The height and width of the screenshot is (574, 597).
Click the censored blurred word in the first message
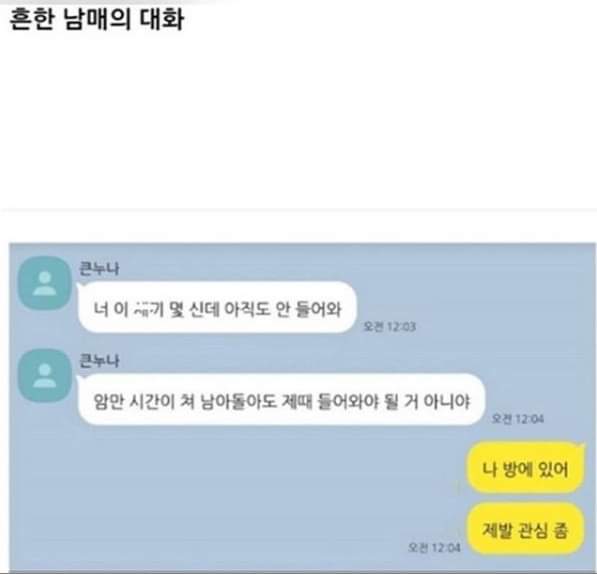(x=148, y=309)
